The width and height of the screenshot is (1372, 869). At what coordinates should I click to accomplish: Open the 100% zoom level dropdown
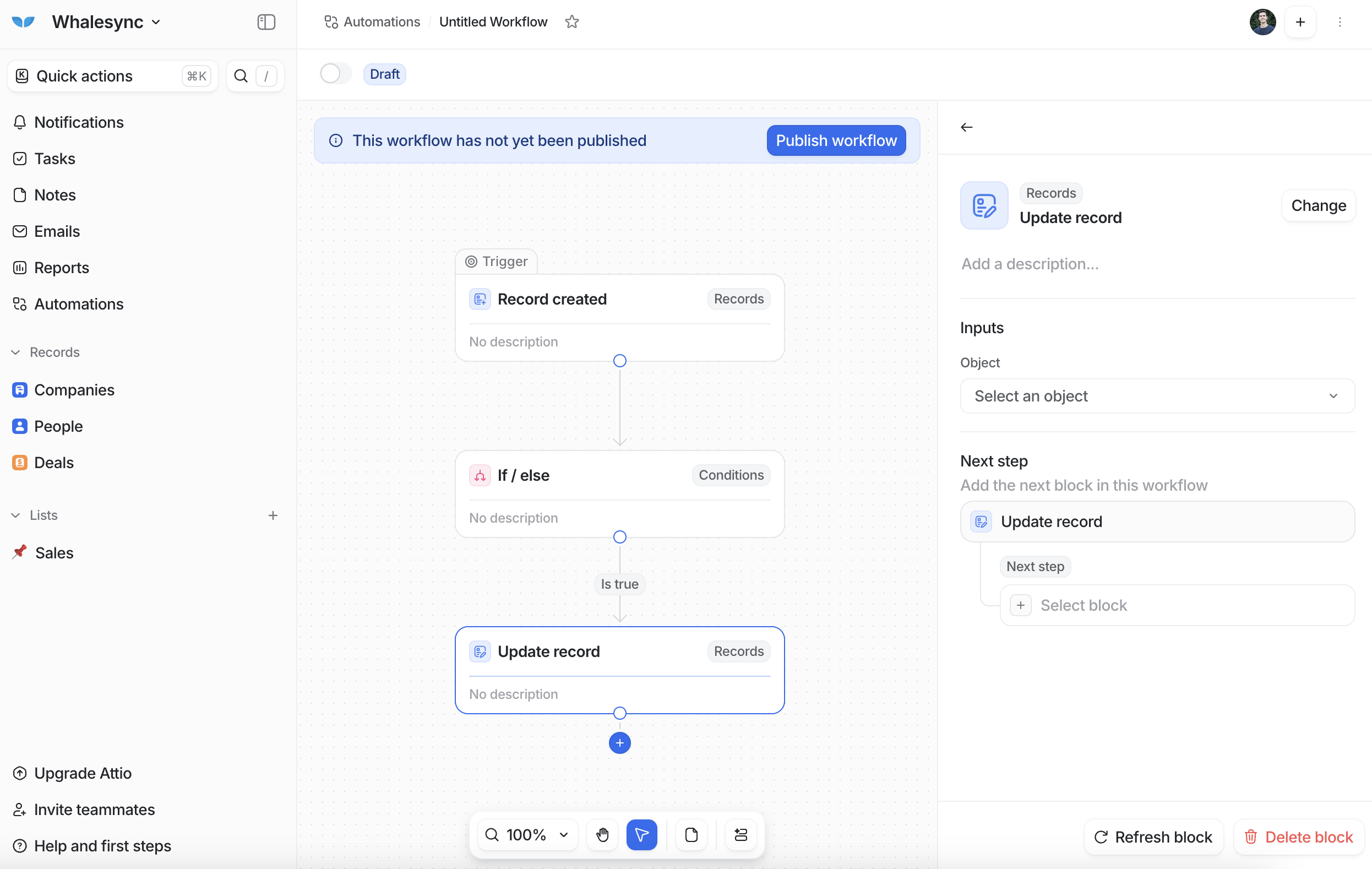pos(527,835)
